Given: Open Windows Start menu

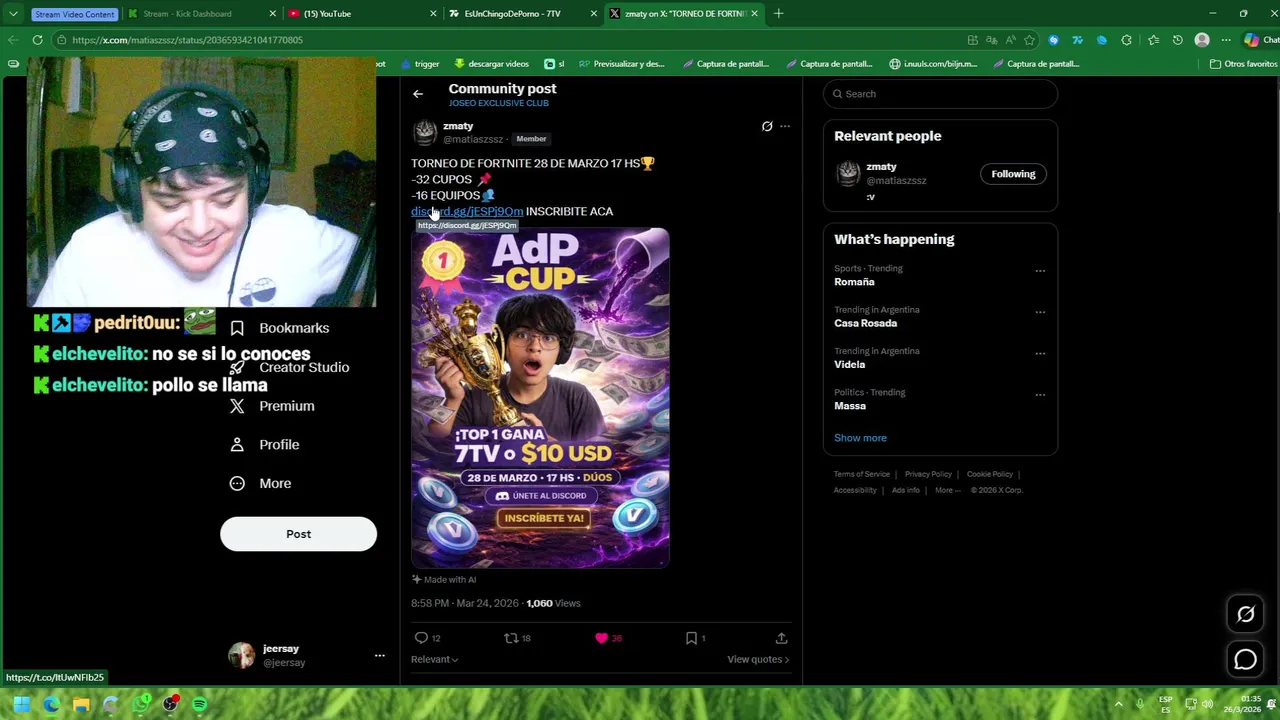Looking at the screenshot, I should tap(21, 704).
